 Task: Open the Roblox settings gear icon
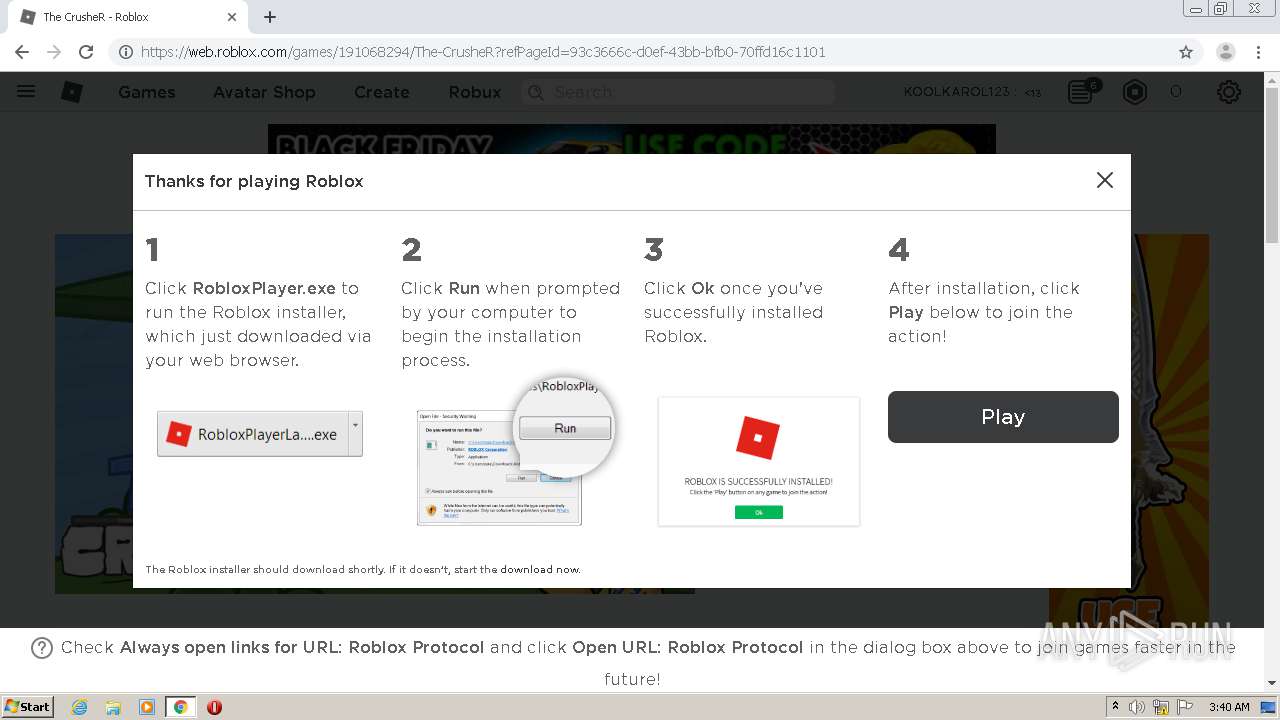click(1229, 92)
